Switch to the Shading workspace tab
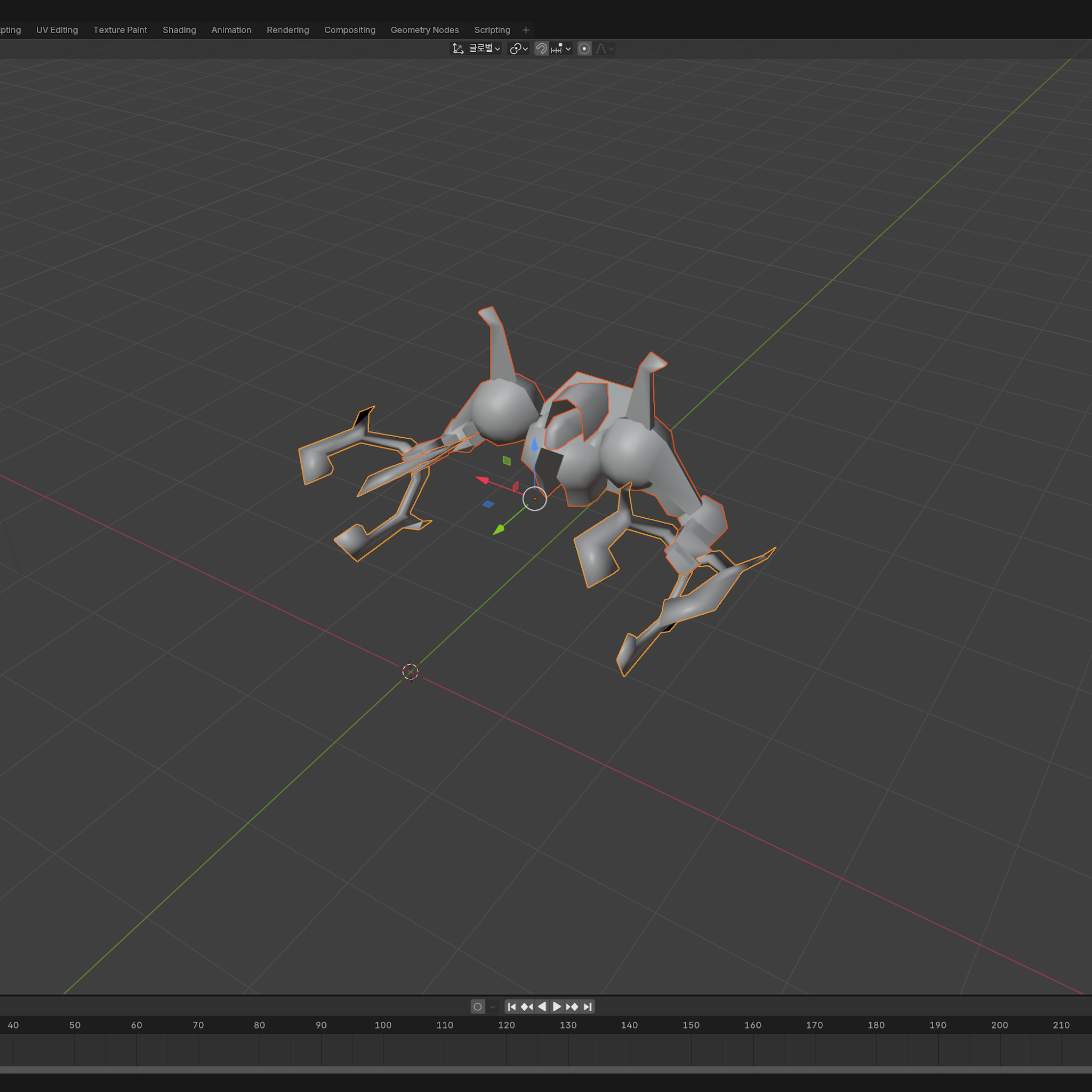 click(179, 30)
